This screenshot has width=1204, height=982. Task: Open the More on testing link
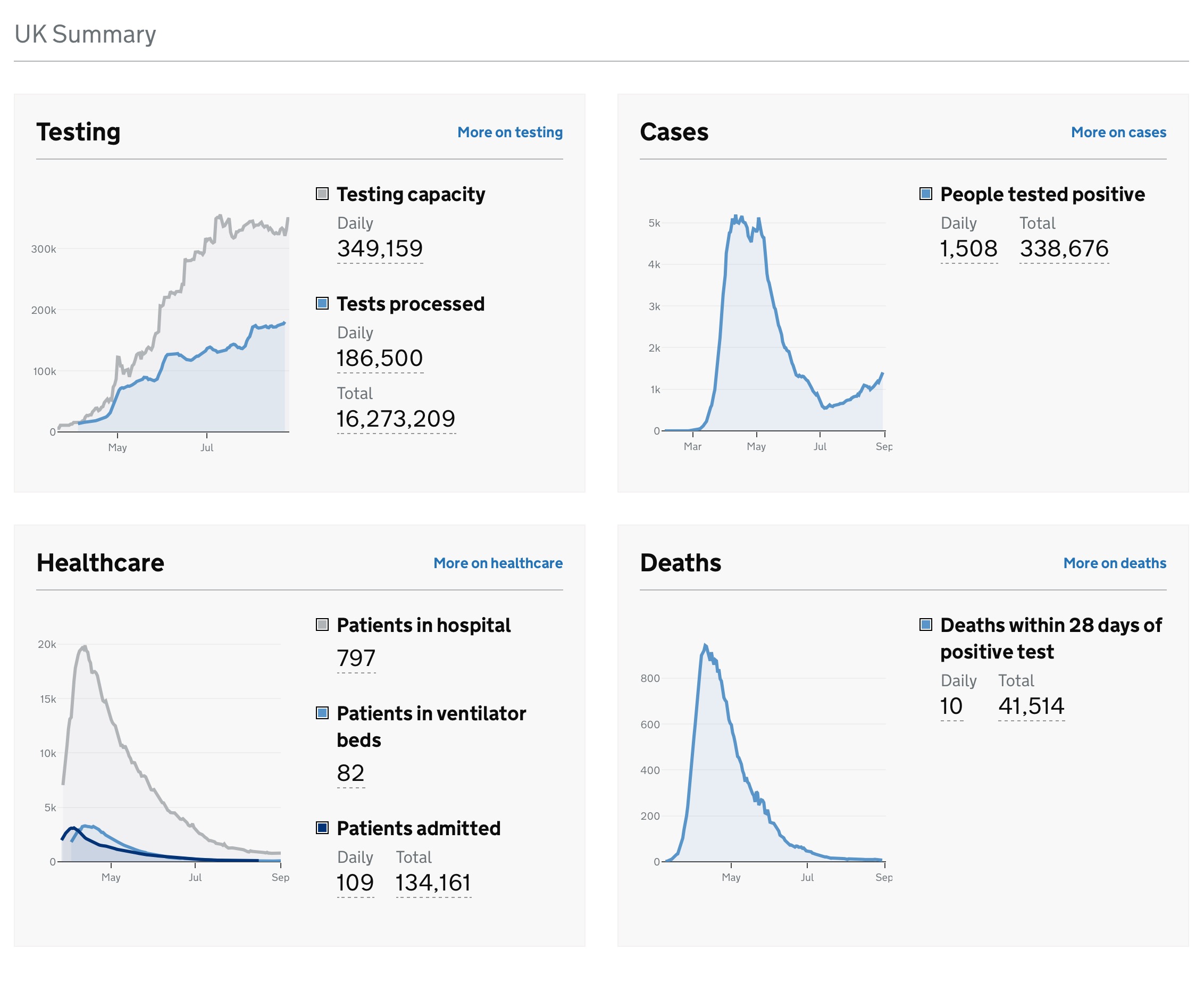[x=509, y=132]
